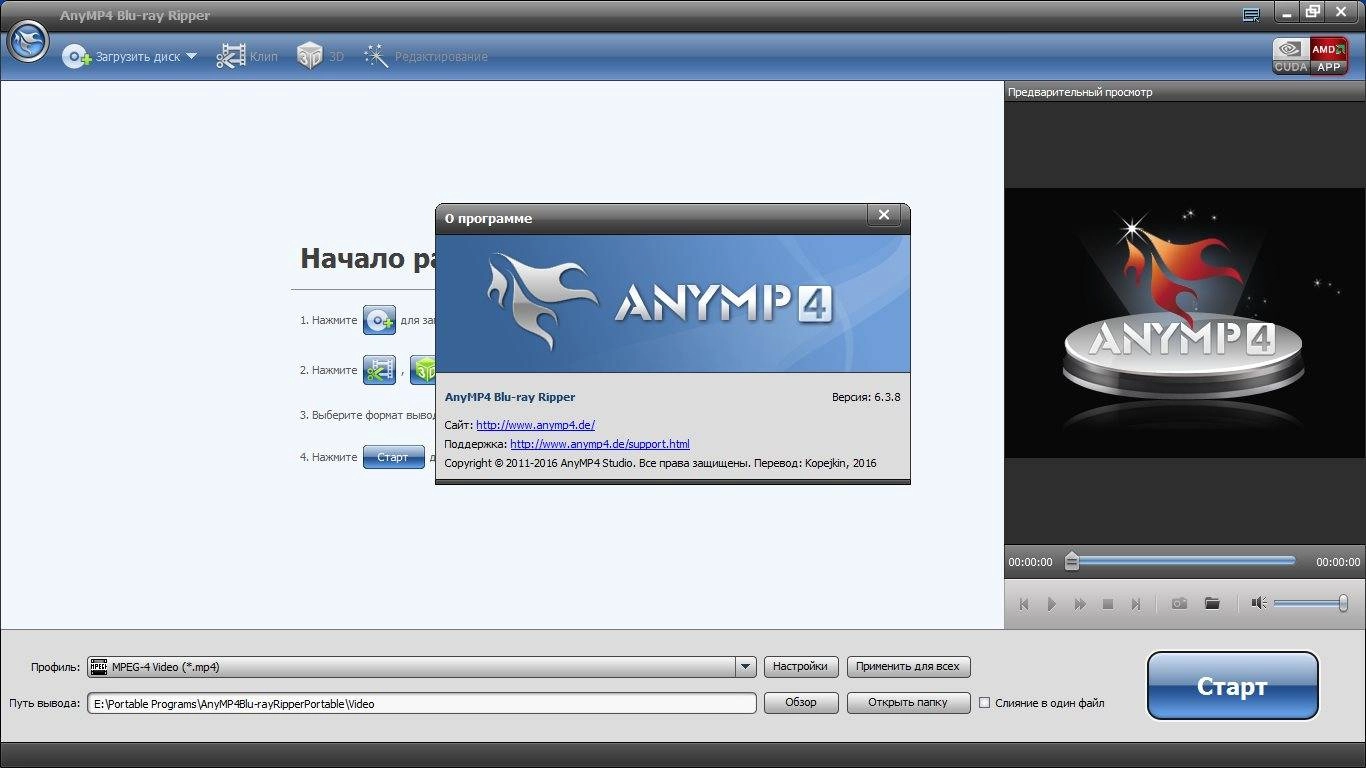The width and height of the screenshot is (1366, 768).
Task: Expand the Загрузить диск dropdown arrow
Action: pos(191,57)
